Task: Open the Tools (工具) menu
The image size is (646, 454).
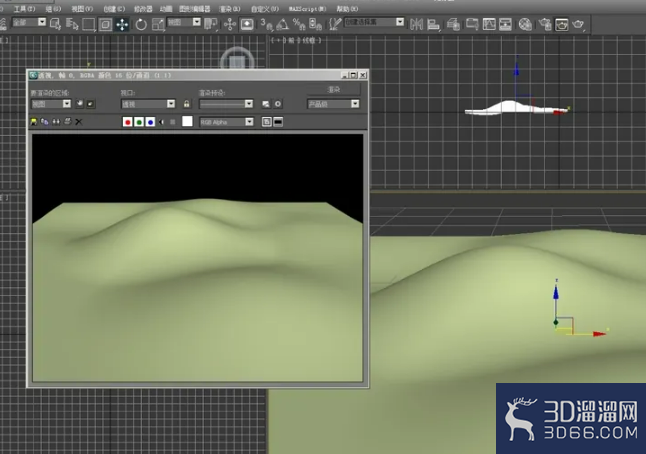Action: (24, 9)
